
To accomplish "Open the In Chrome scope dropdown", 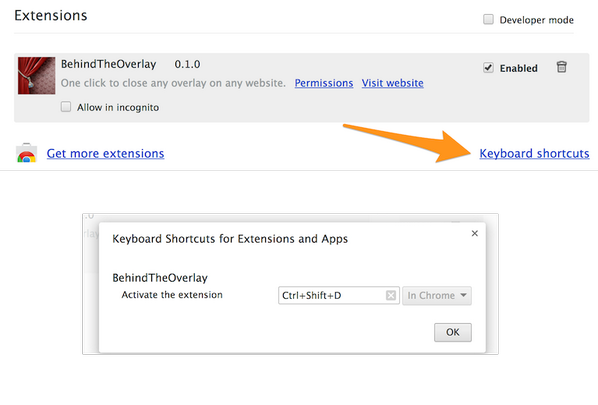I will pyautogui.click(x=437, y=296).
